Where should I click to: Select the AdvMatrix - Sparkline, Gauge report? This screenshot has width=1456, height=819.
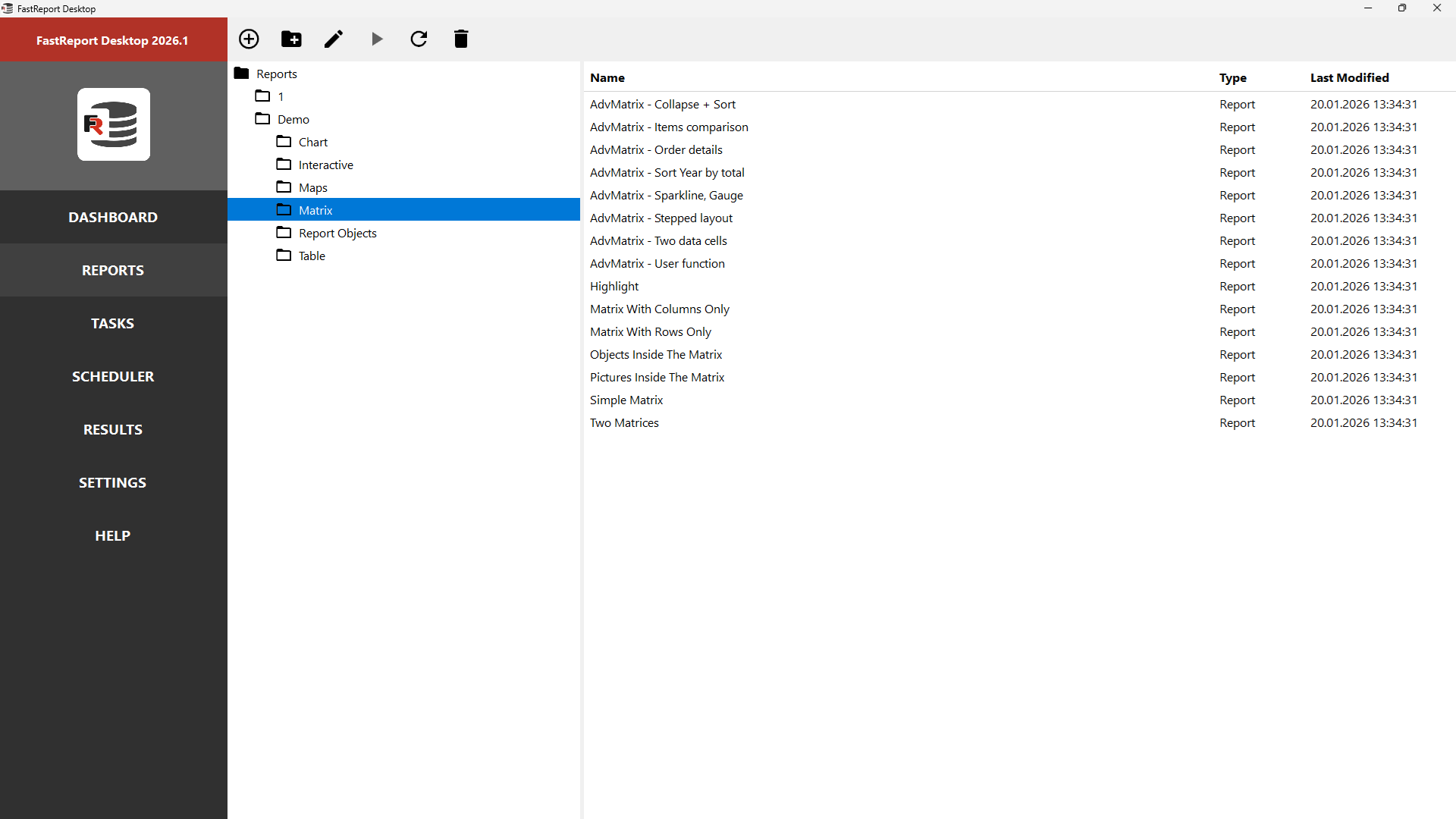click(x=666, y=195)
